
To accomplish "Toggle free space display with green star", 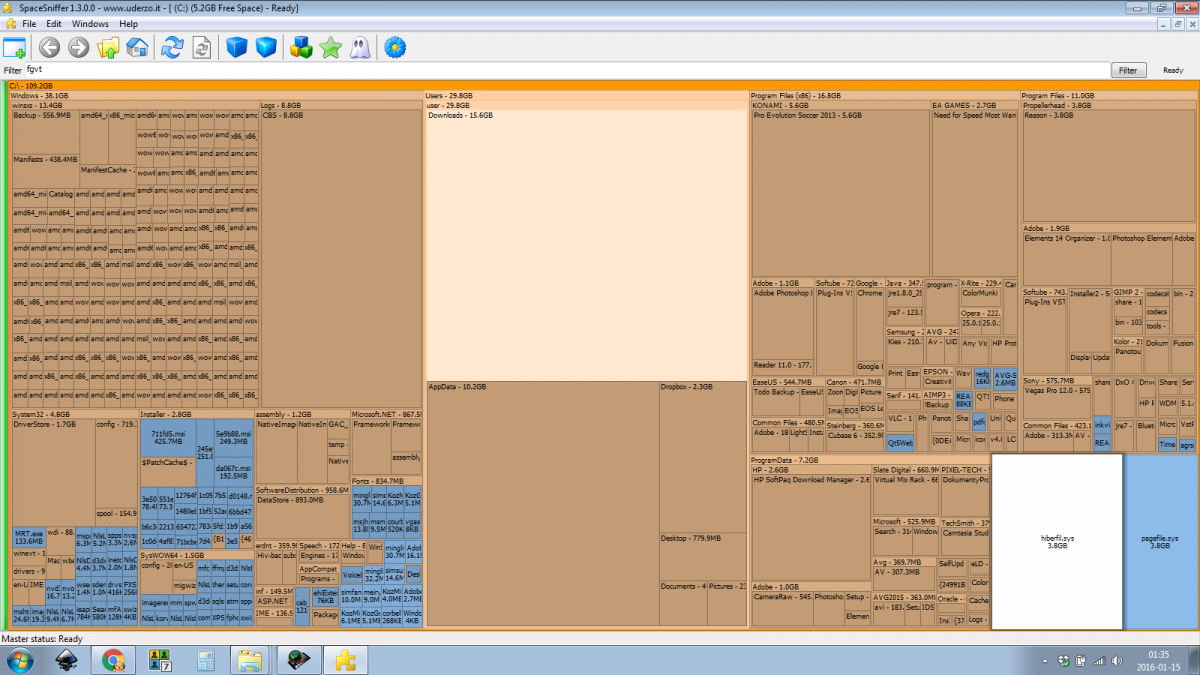I will (x=330, y=47).
